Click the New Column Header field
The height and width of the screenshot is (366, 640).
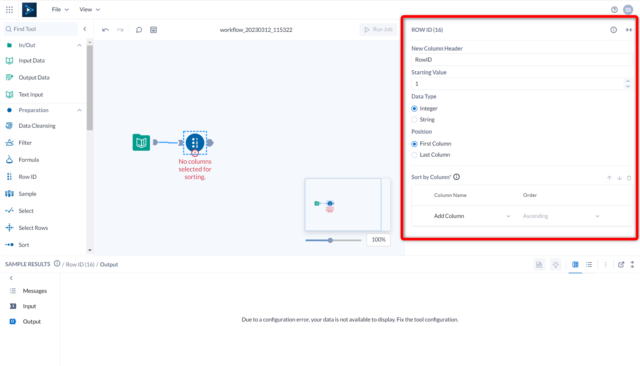pos(522,60)
